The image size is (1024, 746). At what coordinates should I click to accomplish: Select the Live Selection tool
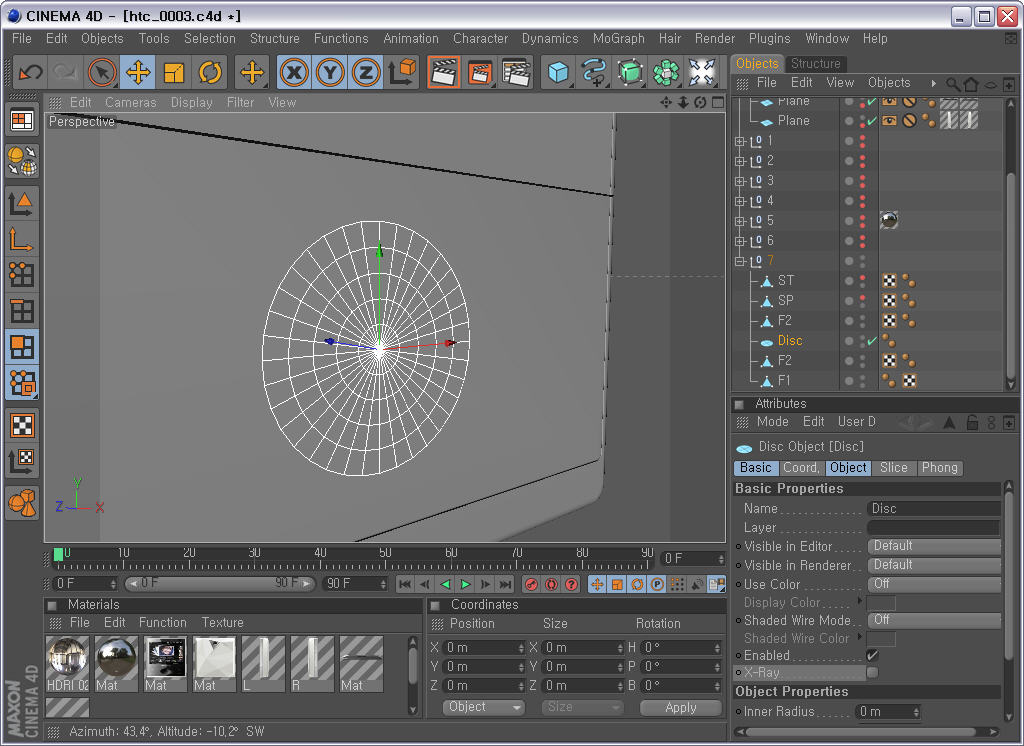[x=102, y=72]
